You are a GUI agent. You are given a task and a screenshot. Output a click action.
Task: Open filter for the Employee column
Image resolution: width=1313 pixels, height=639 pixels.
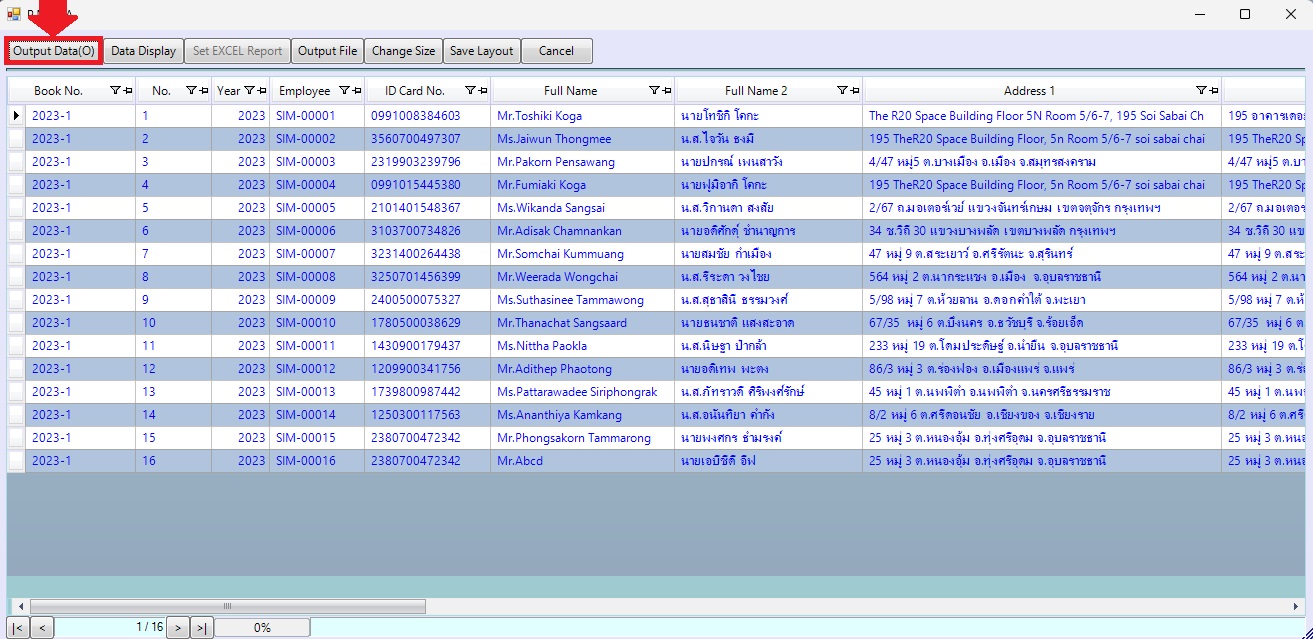coord(345,91)
